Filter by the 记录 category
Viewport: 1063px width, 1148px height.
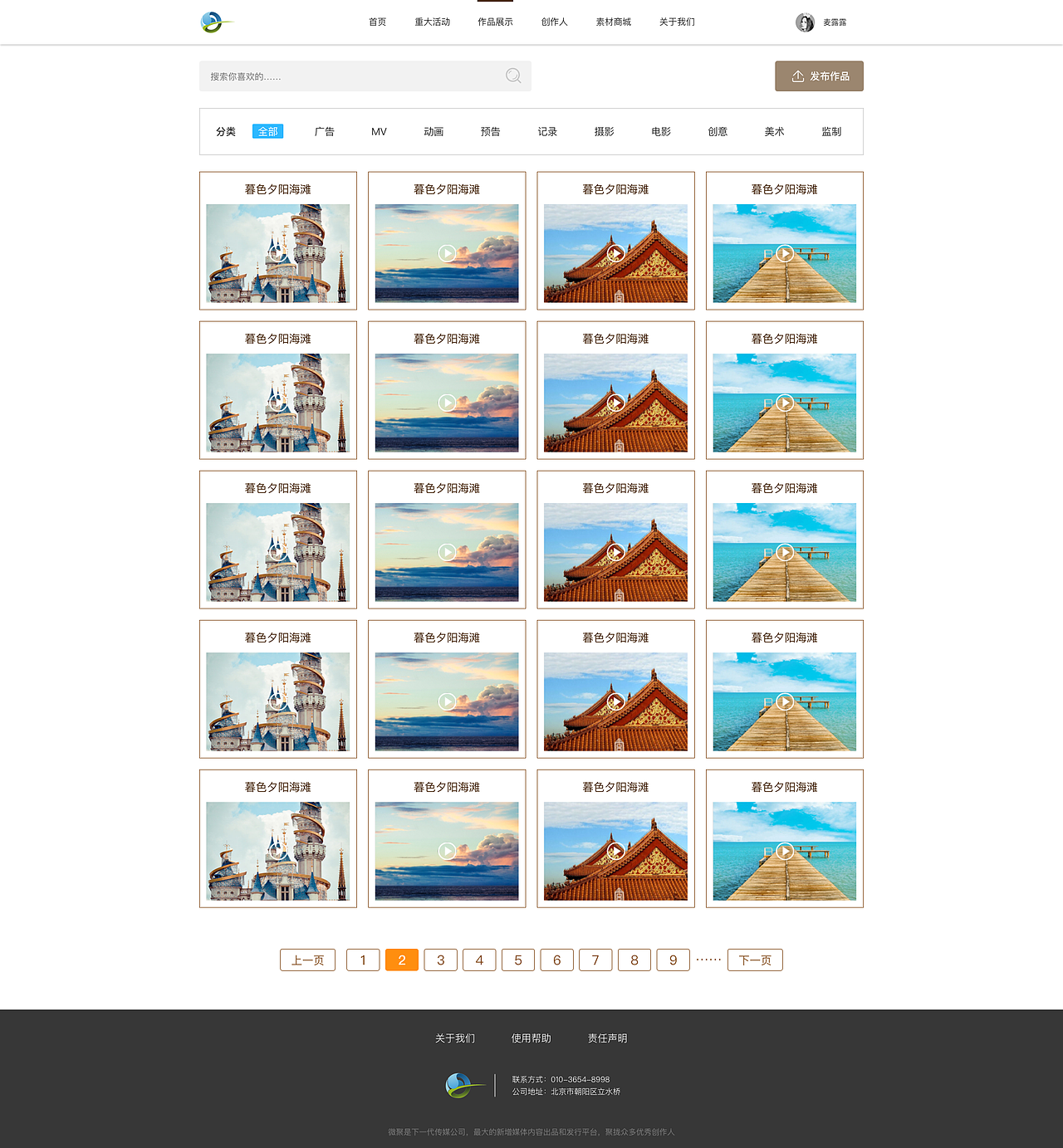tap(547, 131)
